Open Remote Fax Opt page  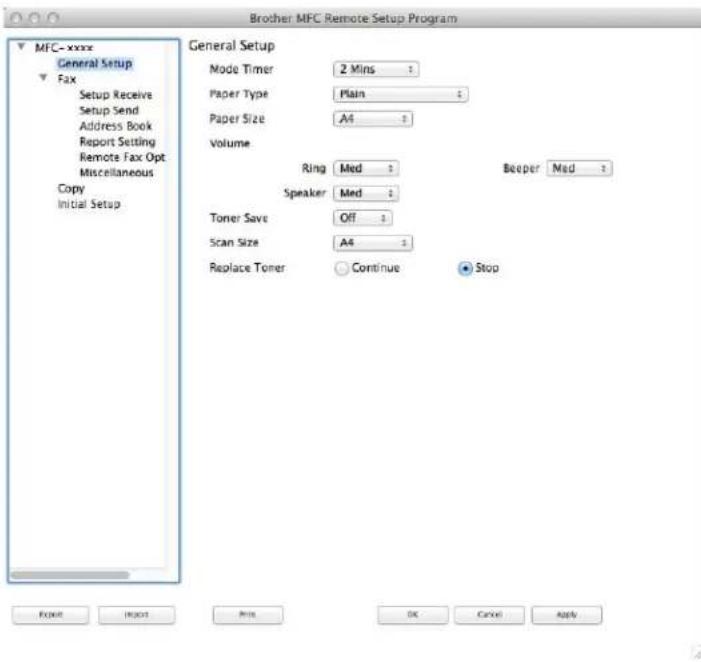[x=122, y=157]
